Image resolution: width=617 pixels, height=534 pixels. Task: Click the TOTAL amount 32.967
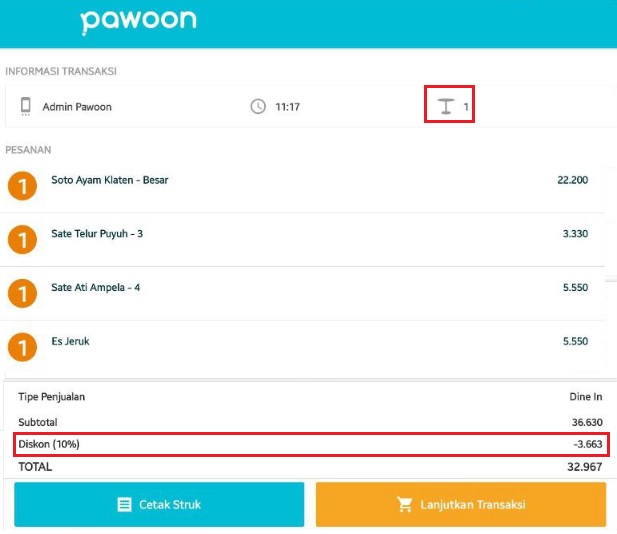(584, 467)
